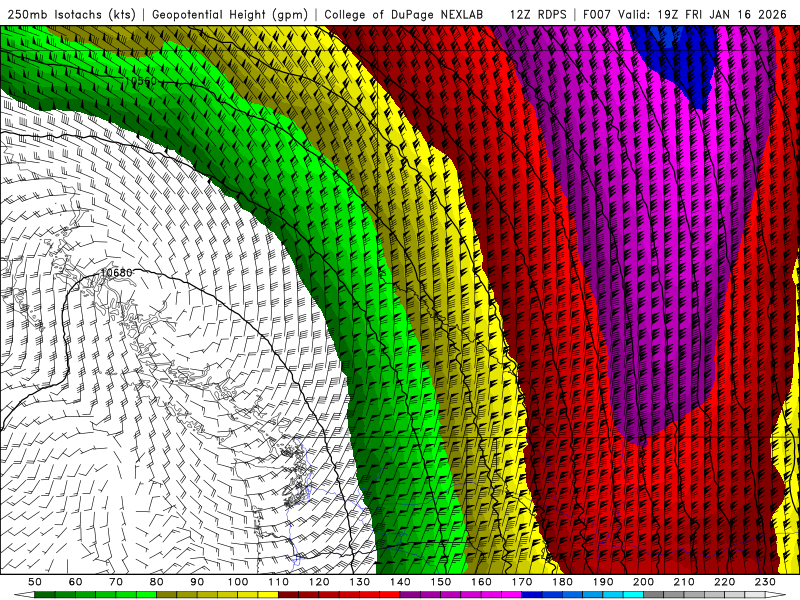Click the "250mb Isotachs (kts)" title text
800x600 pixels.
coord(72,14)
